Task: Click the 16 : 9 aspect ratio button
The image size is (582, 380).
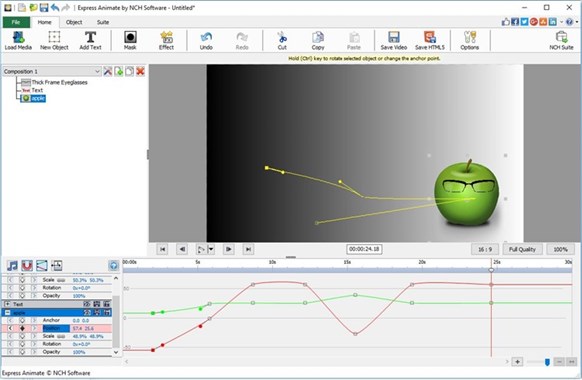Action: point(485,249)
